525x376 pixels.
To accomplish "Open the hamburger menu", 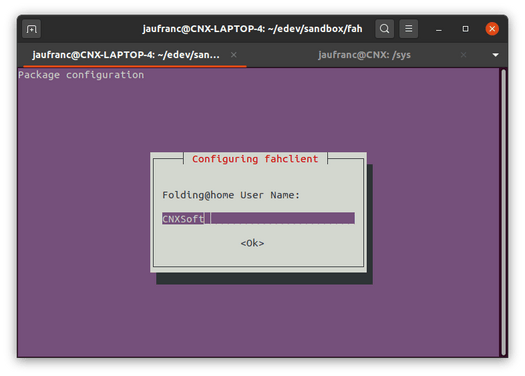I will 408,29.
